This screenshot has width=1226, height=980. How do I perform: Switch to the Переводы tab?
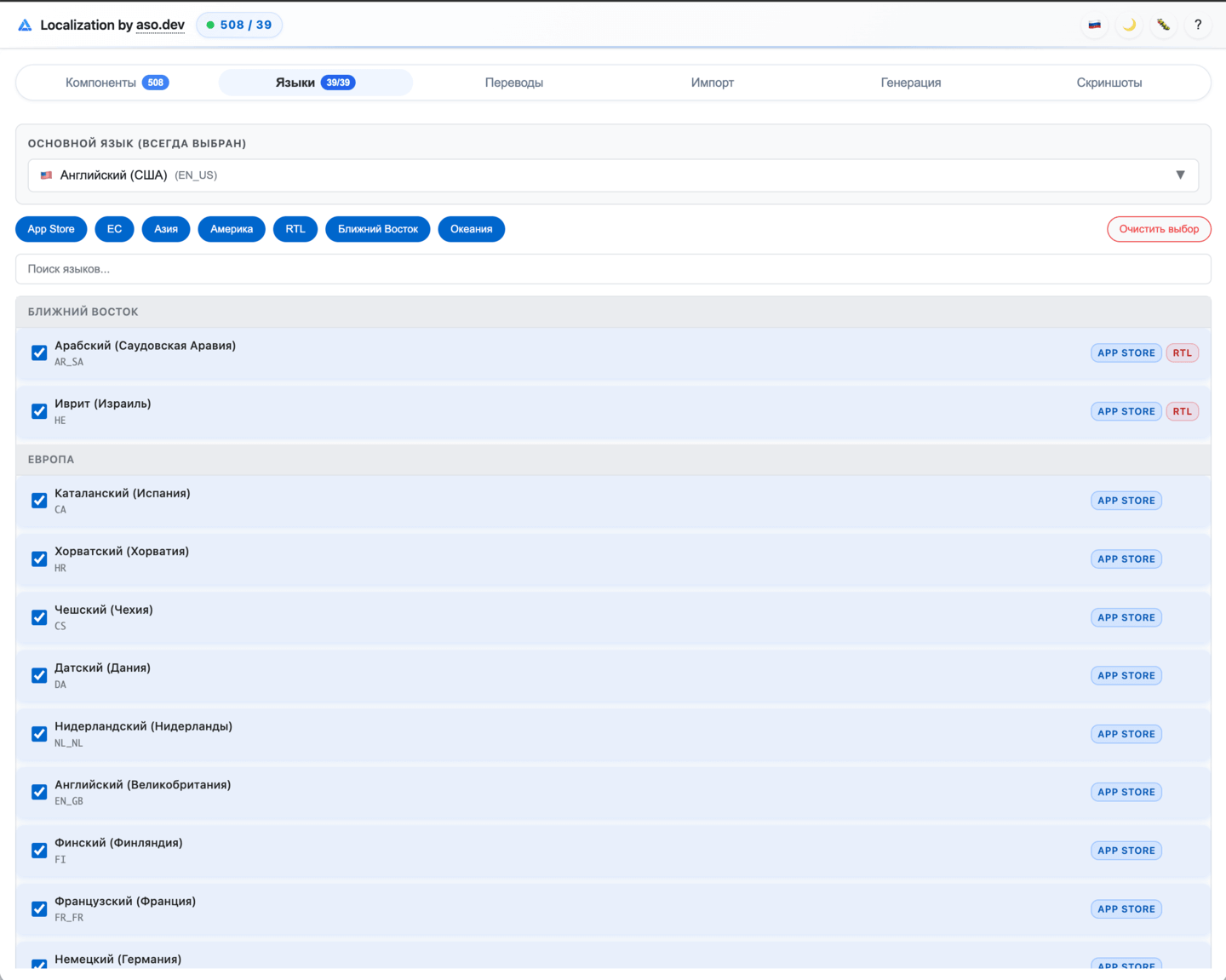(513, 83)
